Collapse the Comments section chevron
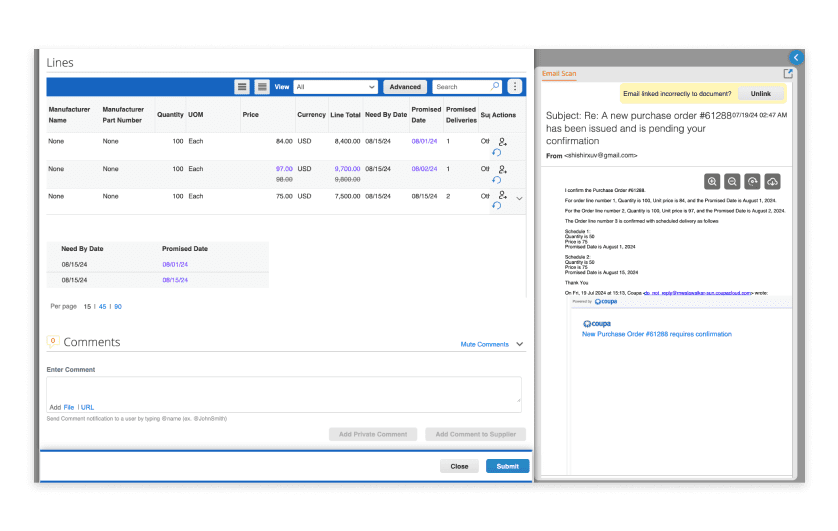The height and width of the screenshot is (531, 838). [519, 344]
